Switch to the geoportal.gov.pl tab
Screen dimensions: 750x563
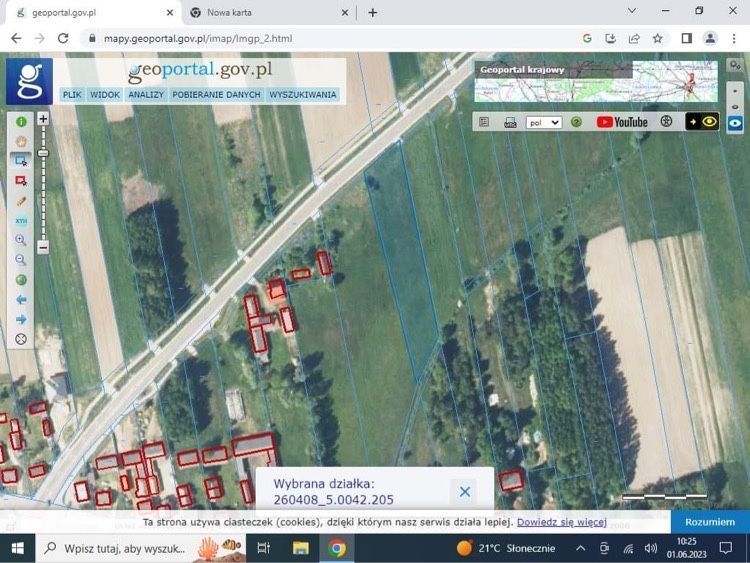pos(93,13)
